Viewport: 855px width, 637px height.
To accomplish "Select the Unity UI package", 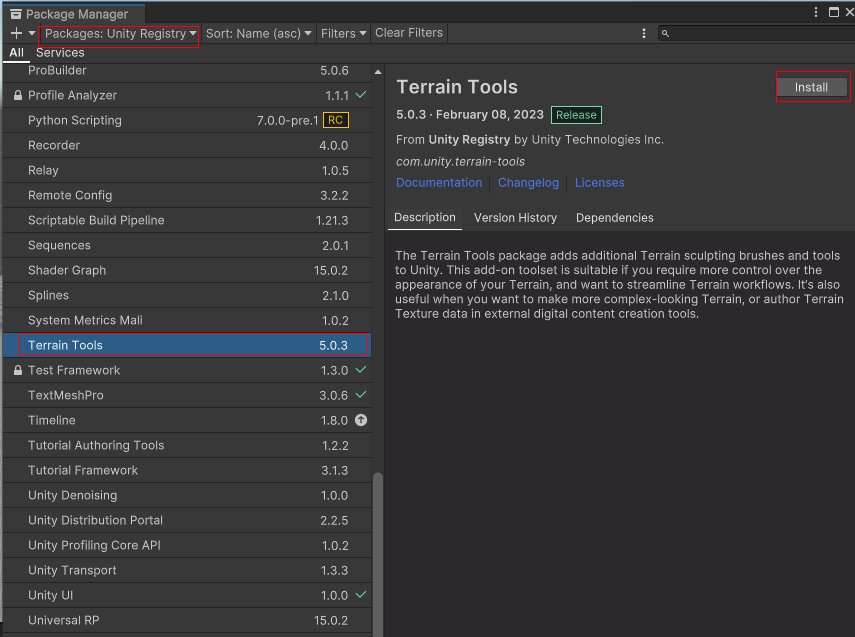I will click(x=187, y=596).
